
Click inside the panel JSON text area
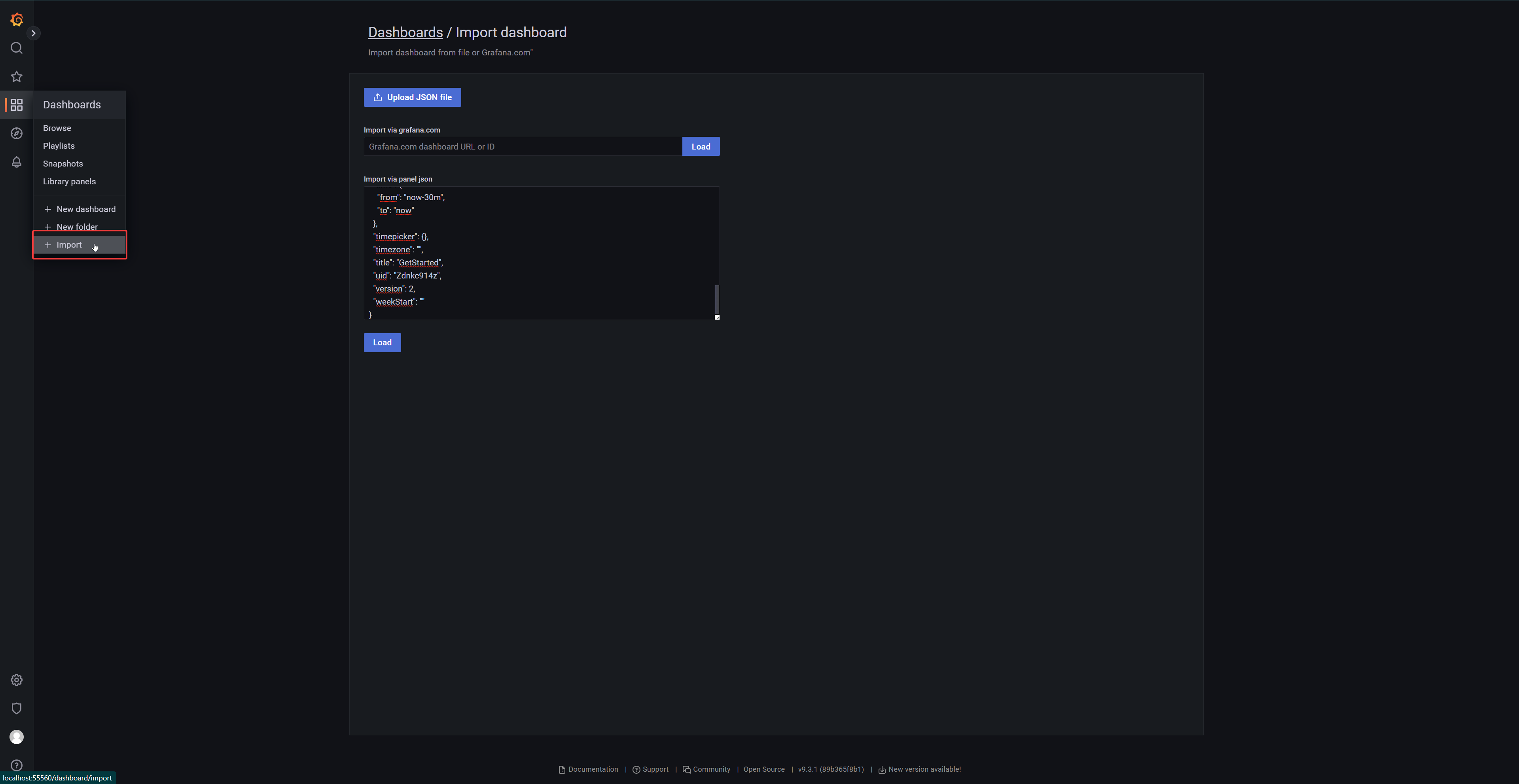541,254
